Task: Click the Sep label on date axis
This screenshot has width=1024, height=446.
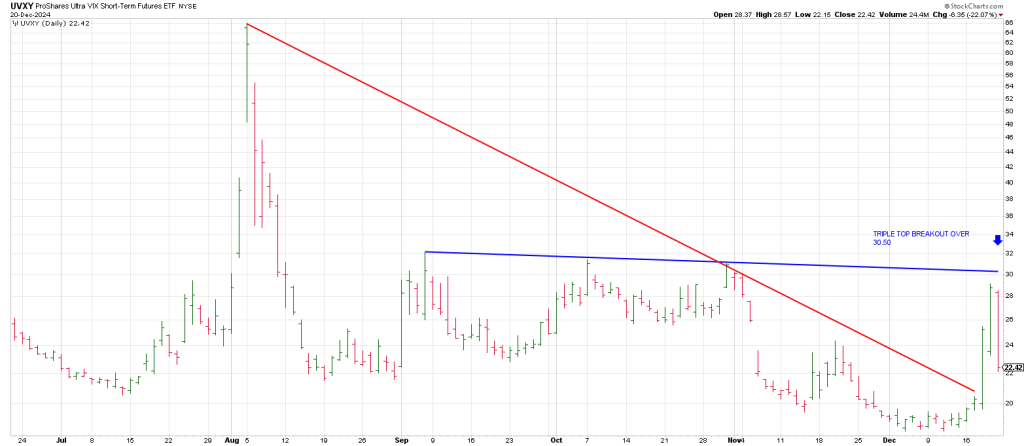Action: pos(403,439)
